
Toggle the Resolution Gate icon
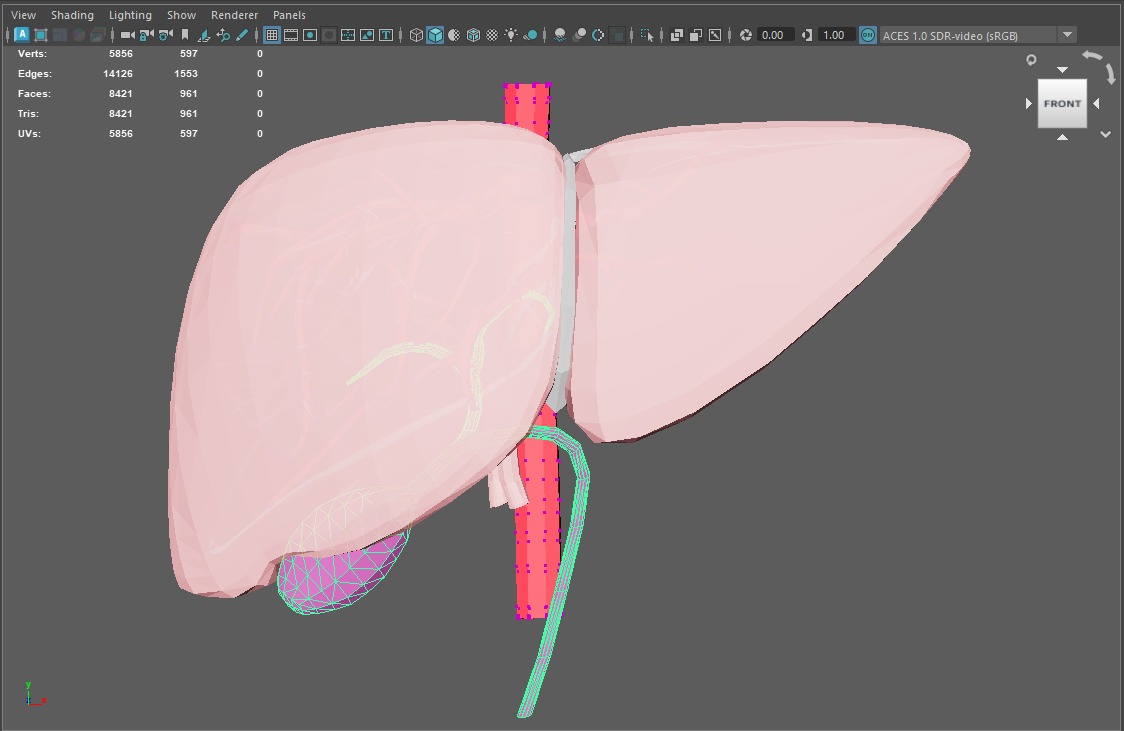click(x=310, y=35)
